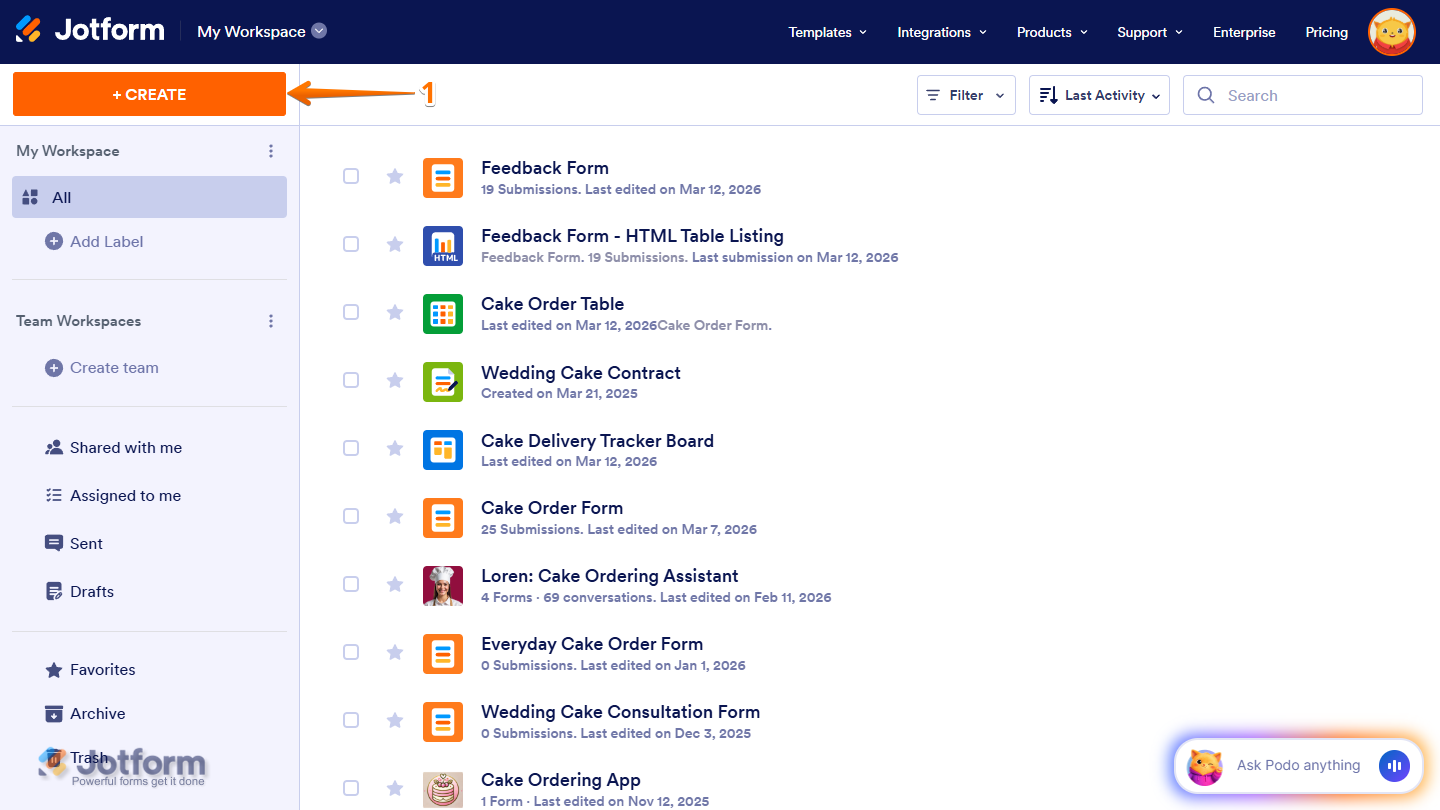Star the Wedding Cake Consultation Form

[394, 720]
